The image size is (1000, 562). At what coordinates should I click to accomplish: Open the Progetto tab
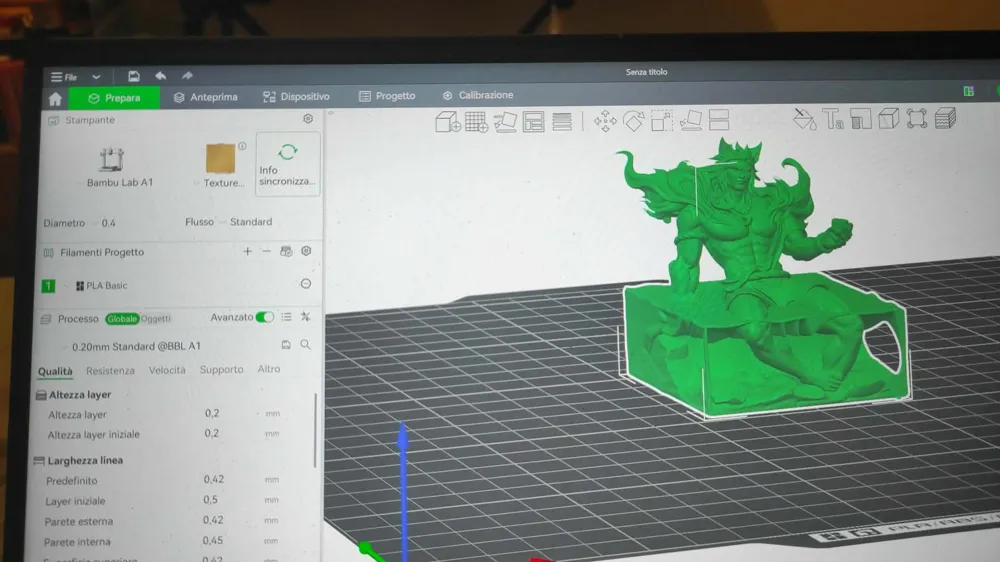coord(387,96)
